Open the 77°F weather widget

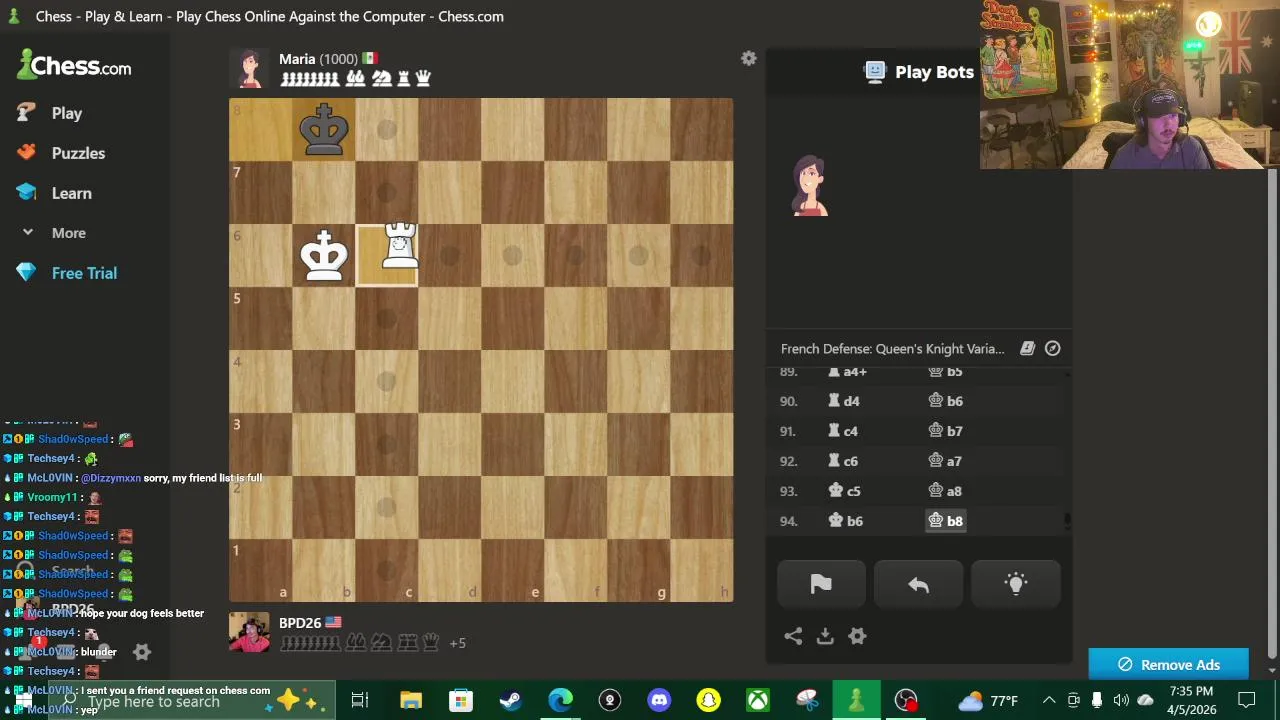(x=988, y=701)
